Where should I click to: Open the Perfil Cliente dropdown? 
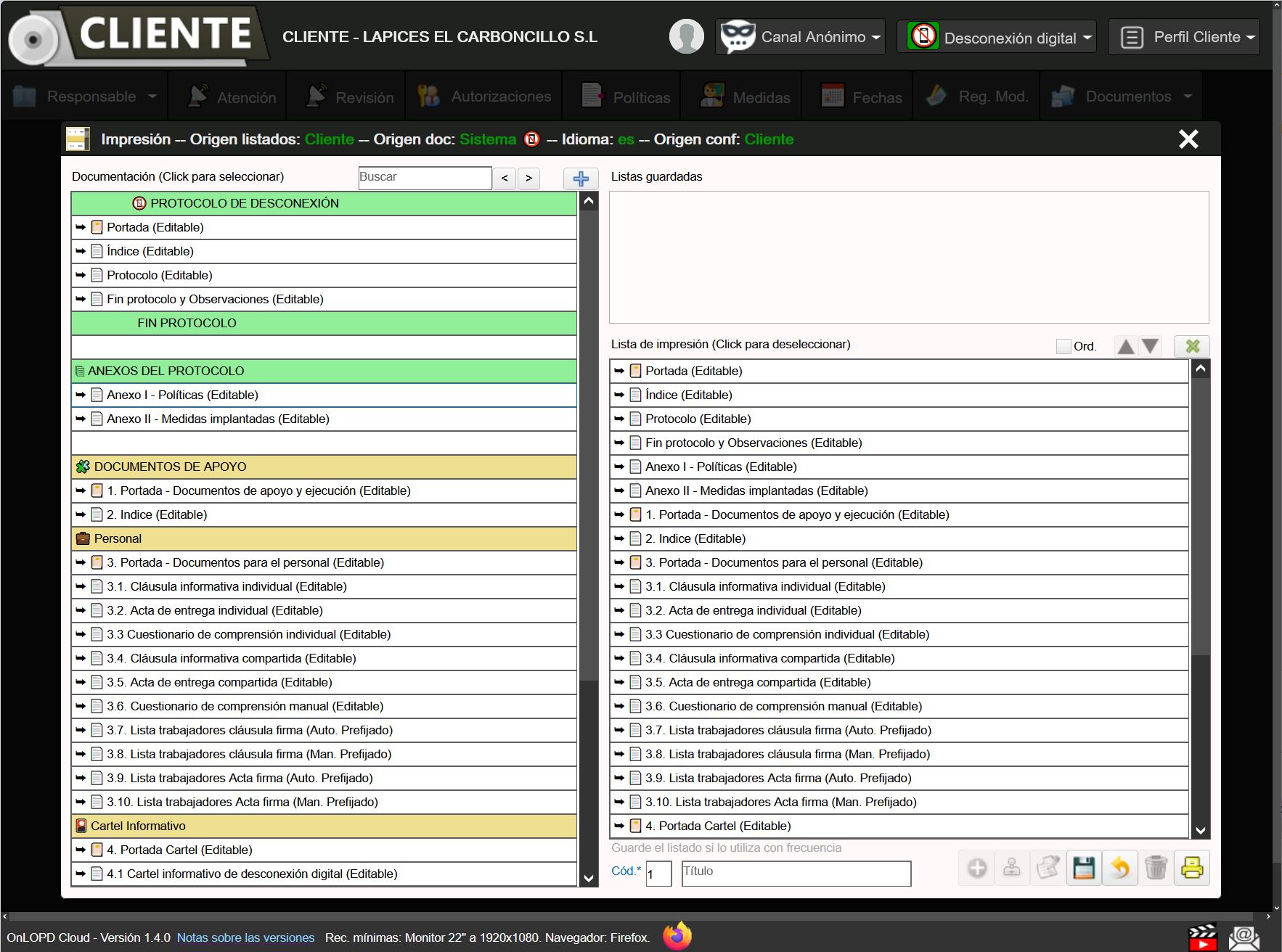1184,36
